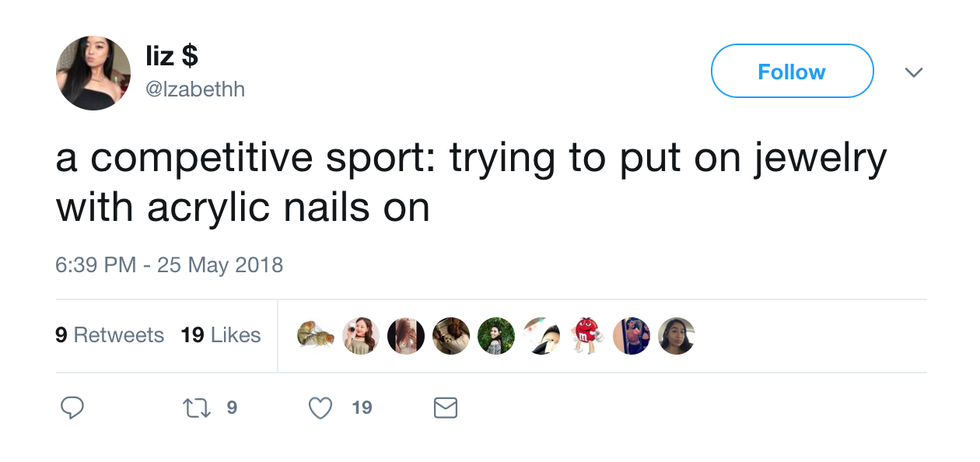Open the fruit flies liker avatar

pyautogui.click(x=316, y=336)
